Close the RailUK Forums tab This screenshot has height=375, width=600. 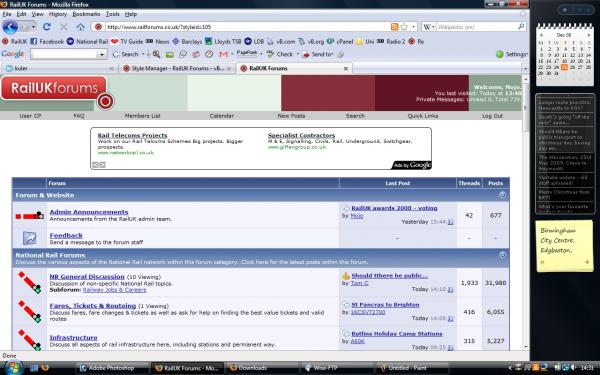(x=346, y=68)
